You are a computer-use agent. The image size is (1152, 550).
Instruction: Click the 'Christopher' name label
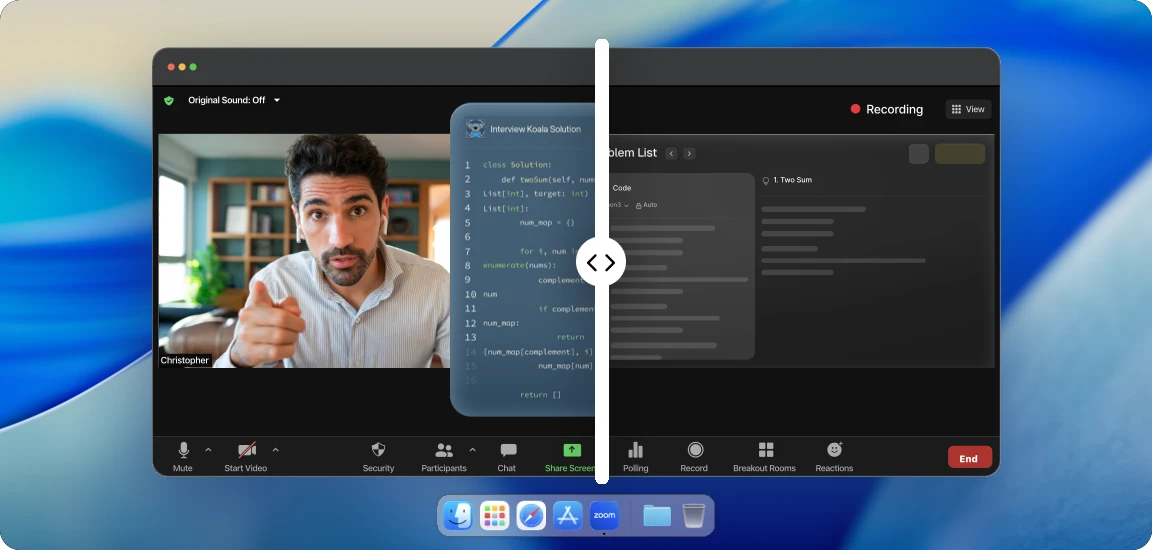[185, 361]
